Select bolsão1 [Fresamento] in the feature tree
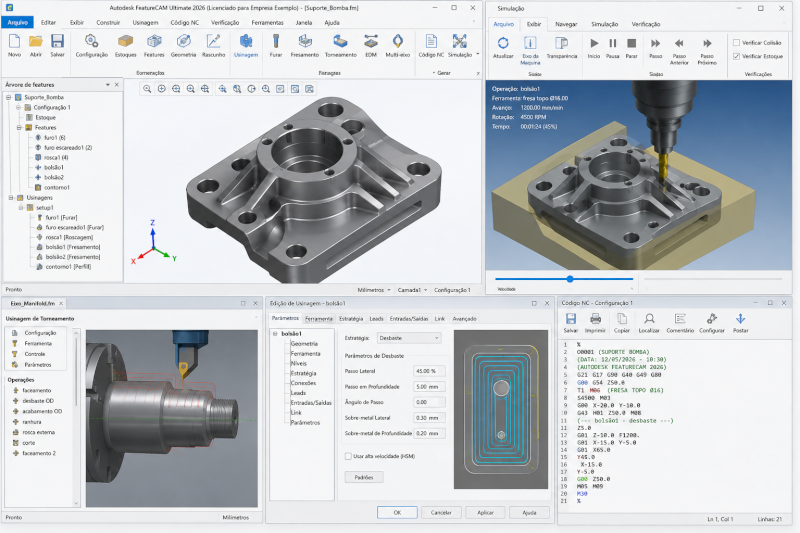800x533 pixels. pos(72,247)
